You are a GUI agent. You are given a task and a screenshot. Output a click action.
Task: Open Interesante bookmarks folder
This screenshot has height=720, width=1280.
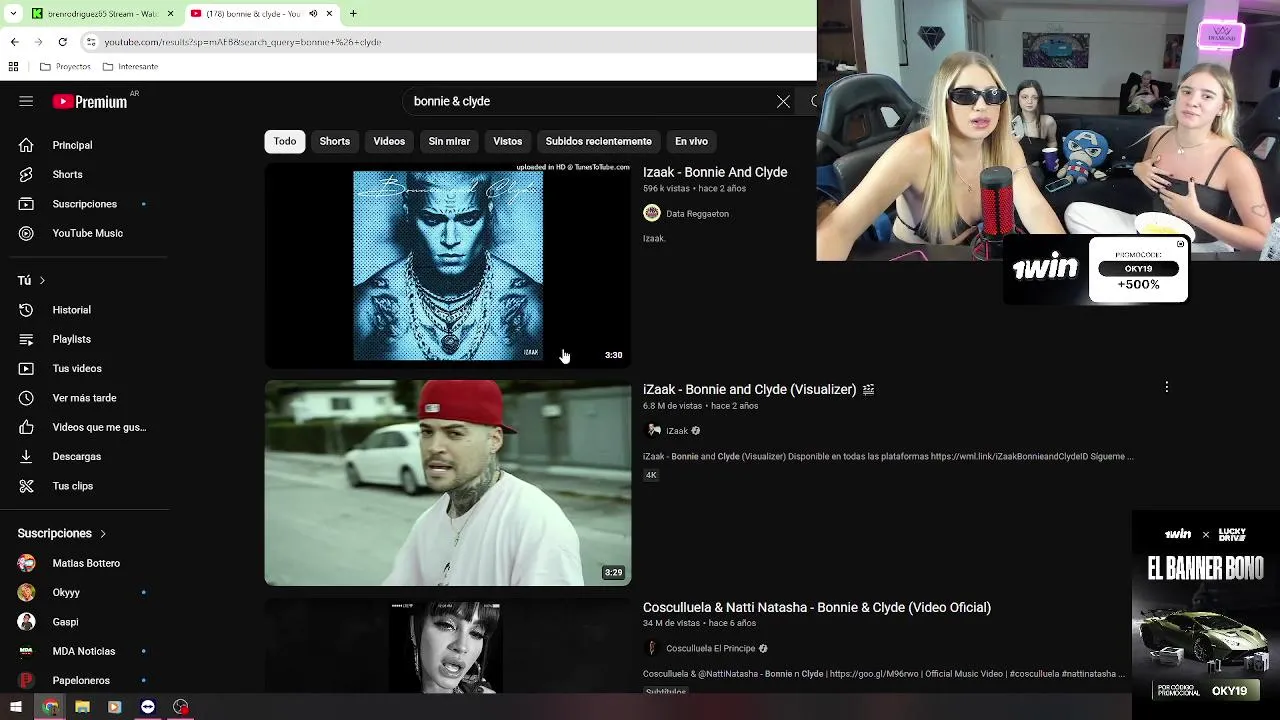pos(130,66)
